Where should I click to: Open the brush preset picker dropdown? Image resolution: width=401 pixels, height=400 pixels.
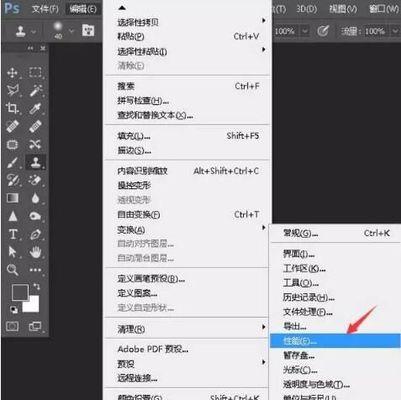pos(71,31)
